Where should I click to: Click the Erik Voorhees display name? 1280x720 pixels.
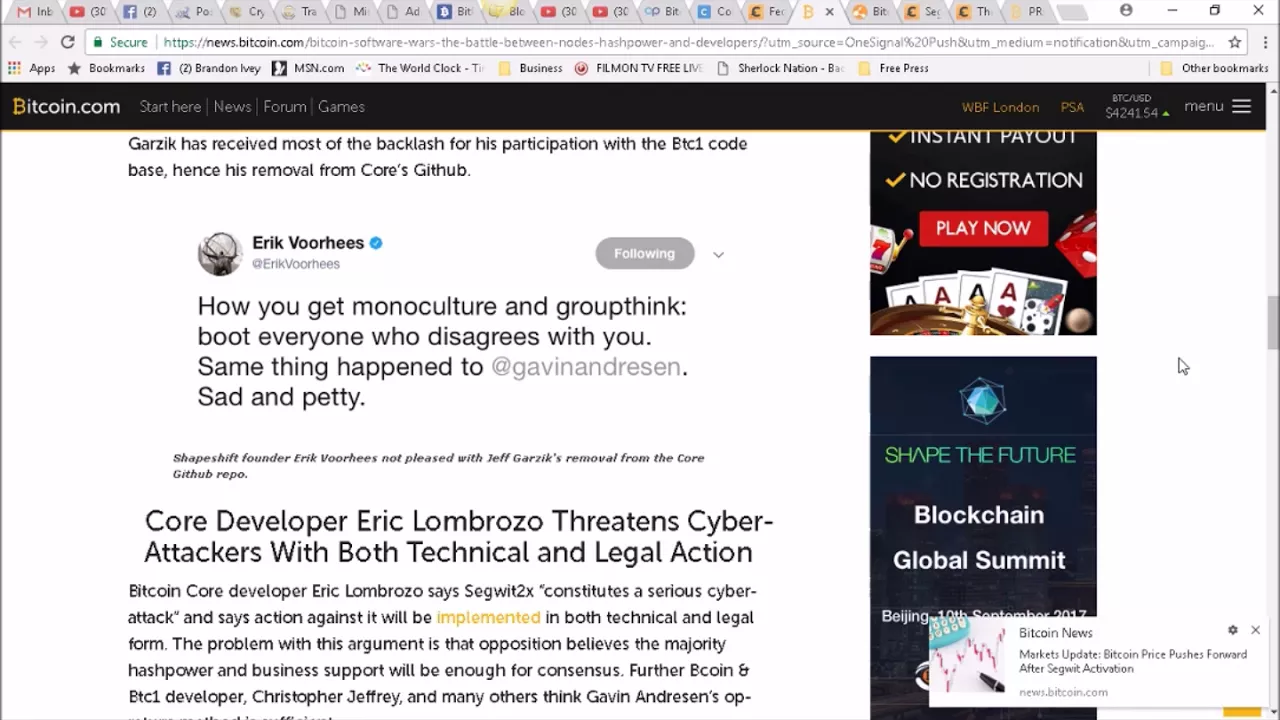[308, 242]
